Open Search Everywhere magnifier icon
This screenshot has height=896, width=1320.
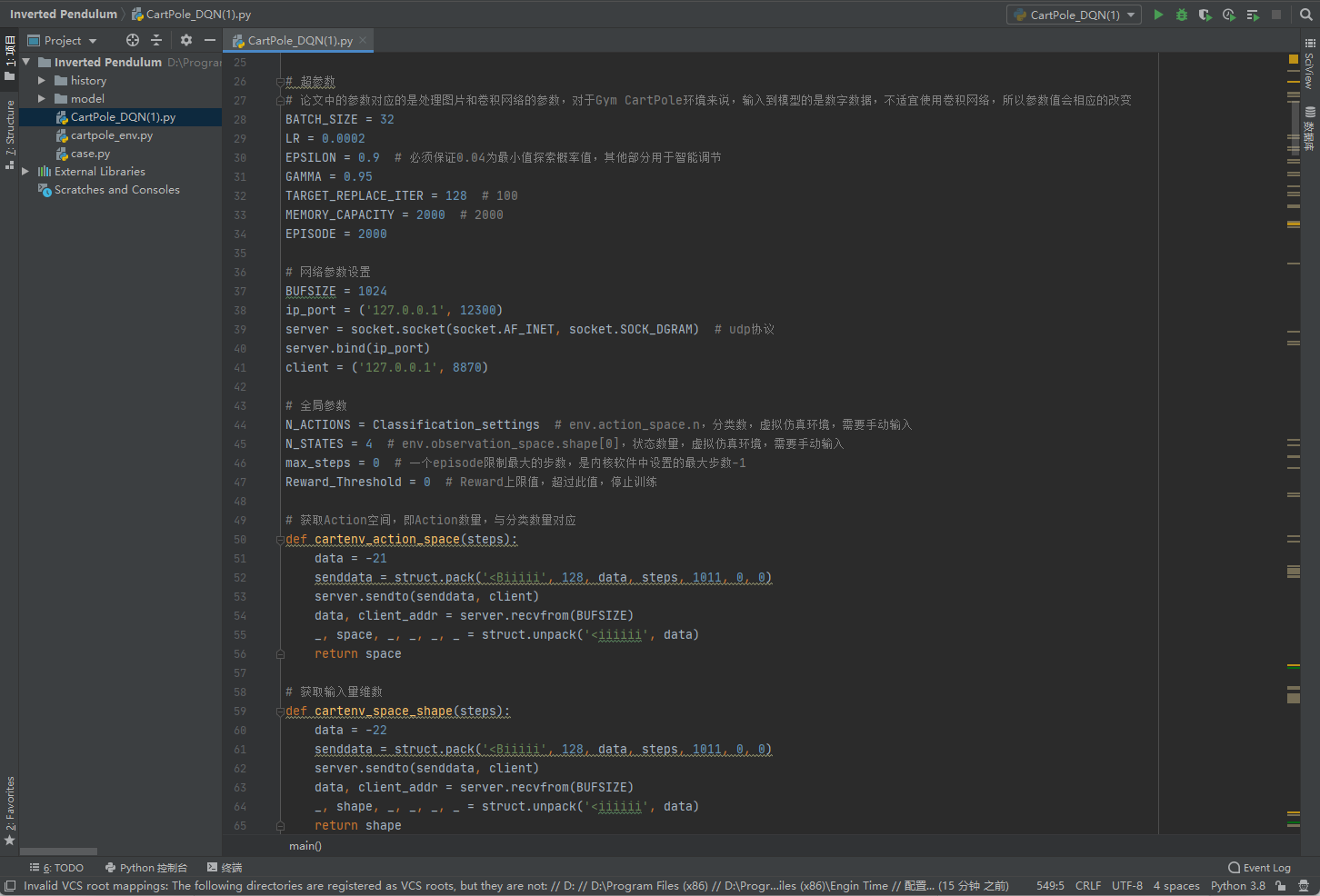coord(1306,15)
